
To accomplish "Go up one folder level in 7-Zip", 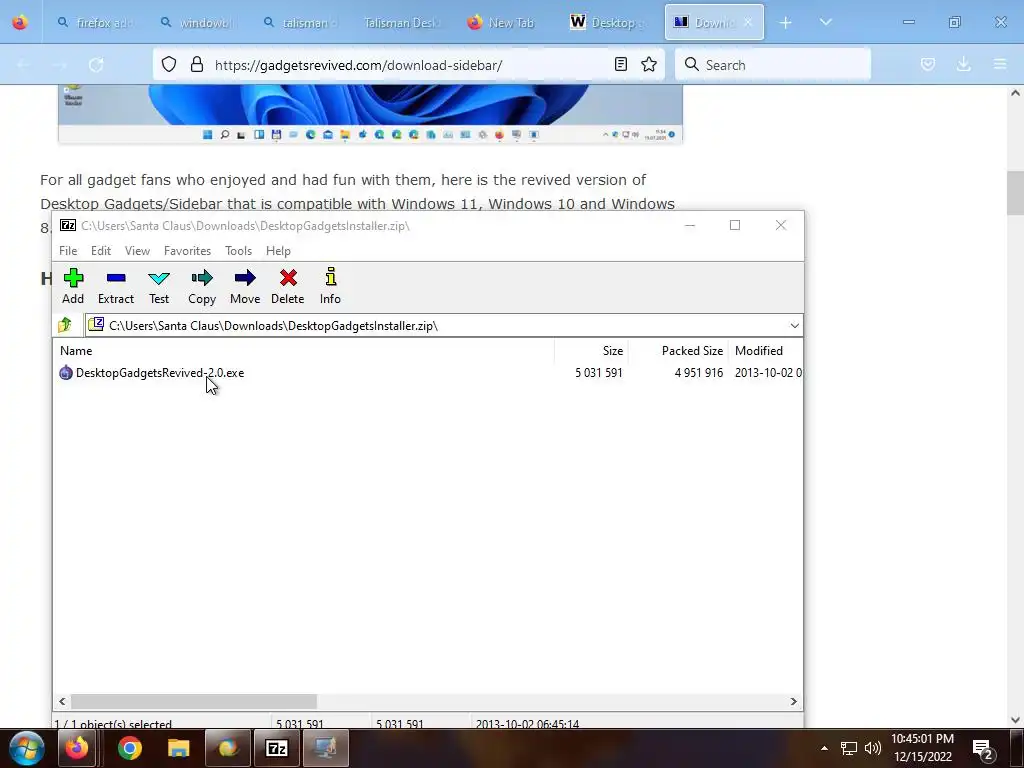I will click(x=65, y=325).
